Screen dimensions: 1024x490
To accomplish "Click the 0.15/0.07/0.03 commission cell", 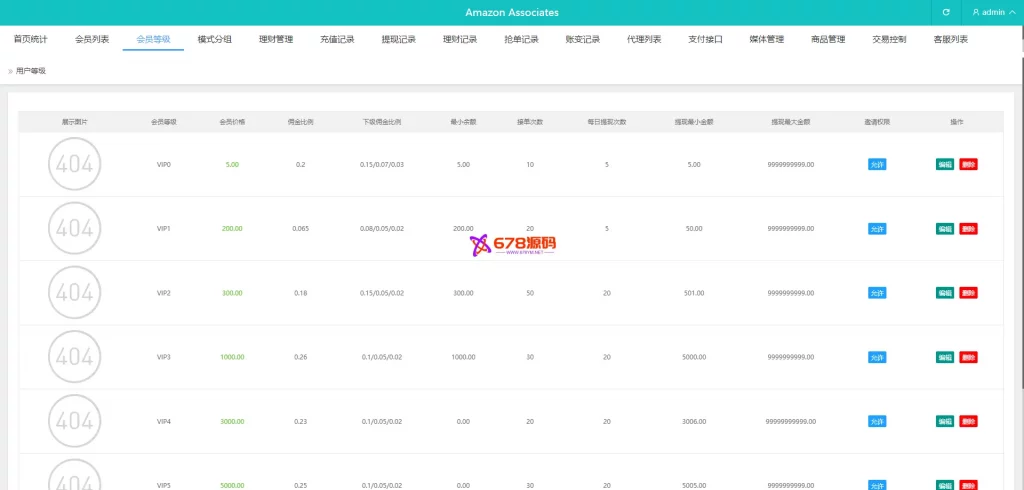I will (382, 165).
